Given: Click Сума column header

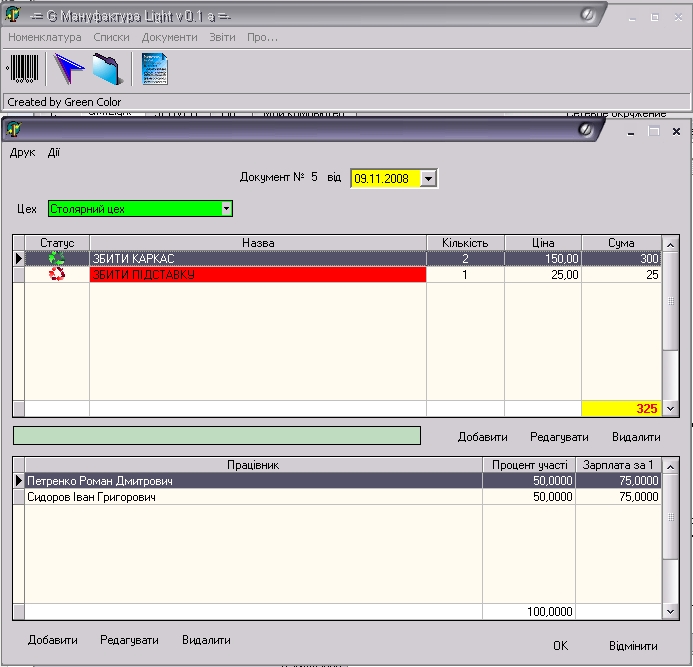Looking at the screenshot, I should (621, 243).
